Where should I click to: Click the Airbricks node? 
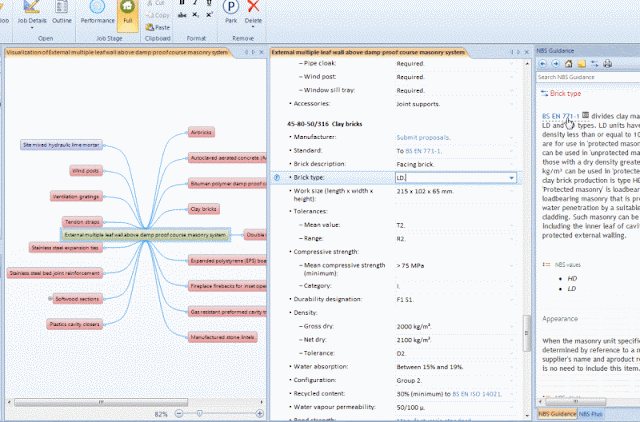tap(201, 132)
